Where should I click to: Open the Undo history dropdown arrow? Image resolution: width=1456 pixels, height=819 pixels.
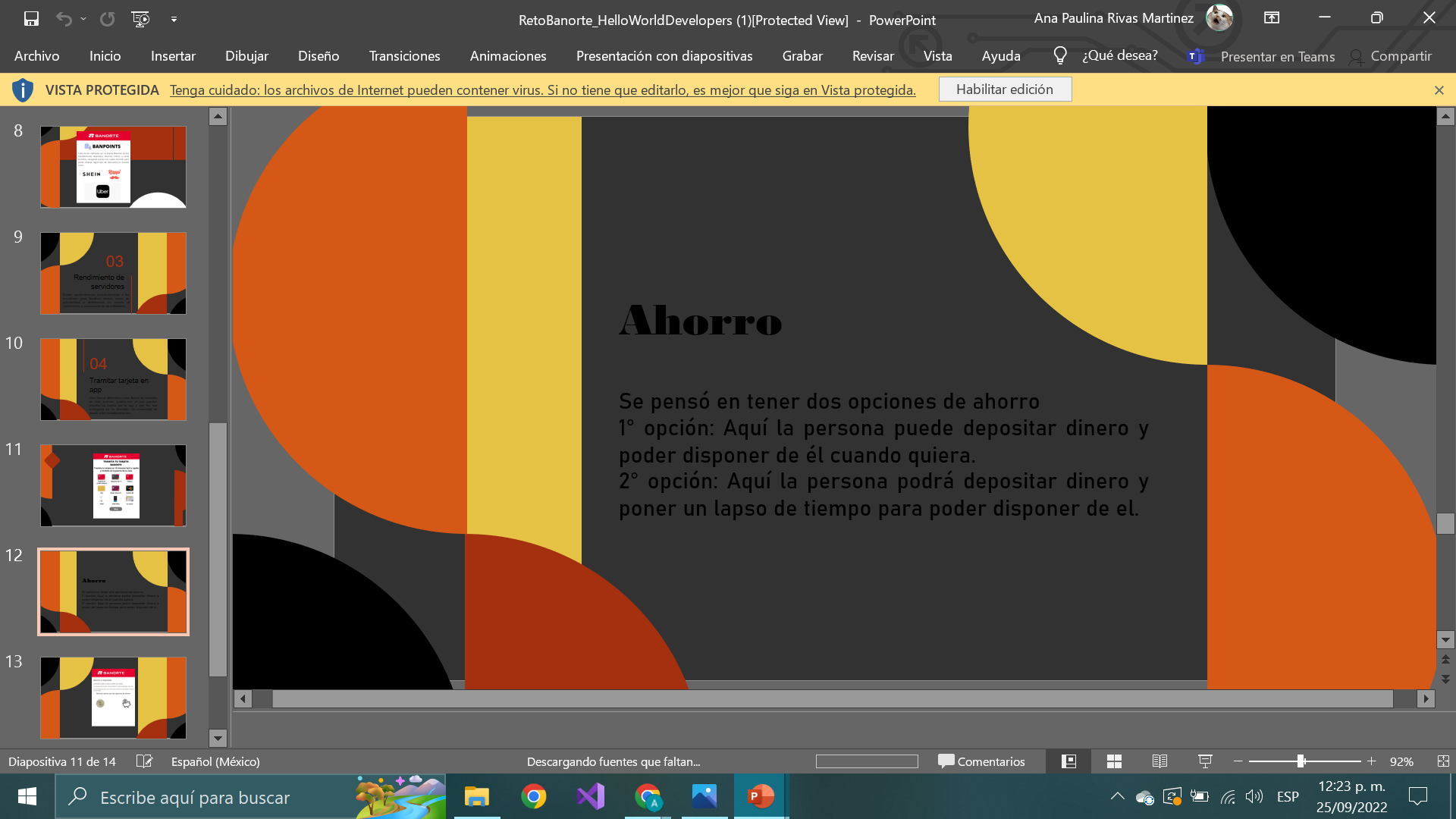(83, 19)
